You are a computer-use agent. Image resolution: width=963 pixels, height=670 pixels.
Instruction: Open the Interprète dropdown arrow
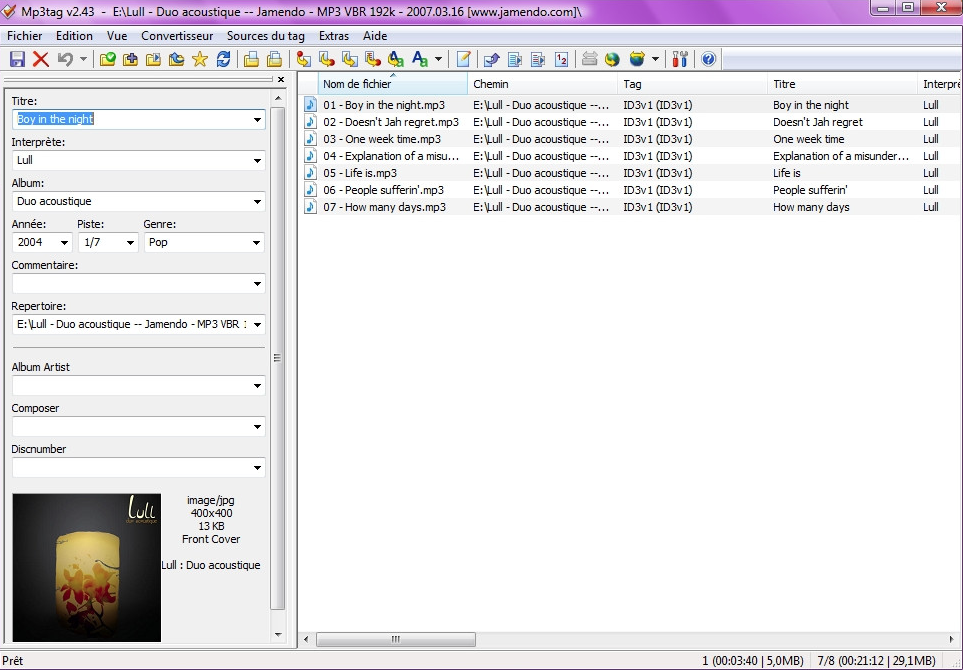[257, 161]
